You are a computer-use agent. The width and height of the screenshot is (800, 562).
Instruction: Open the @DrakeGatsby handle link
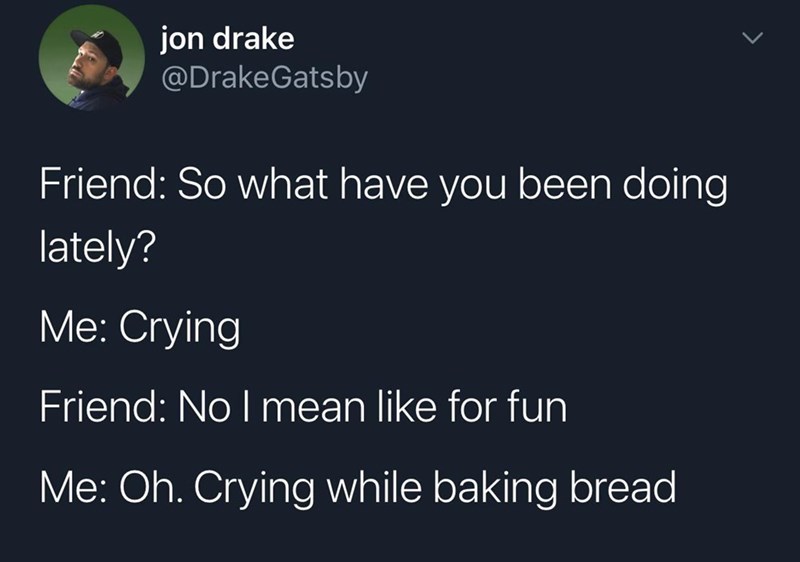point(264,78)
